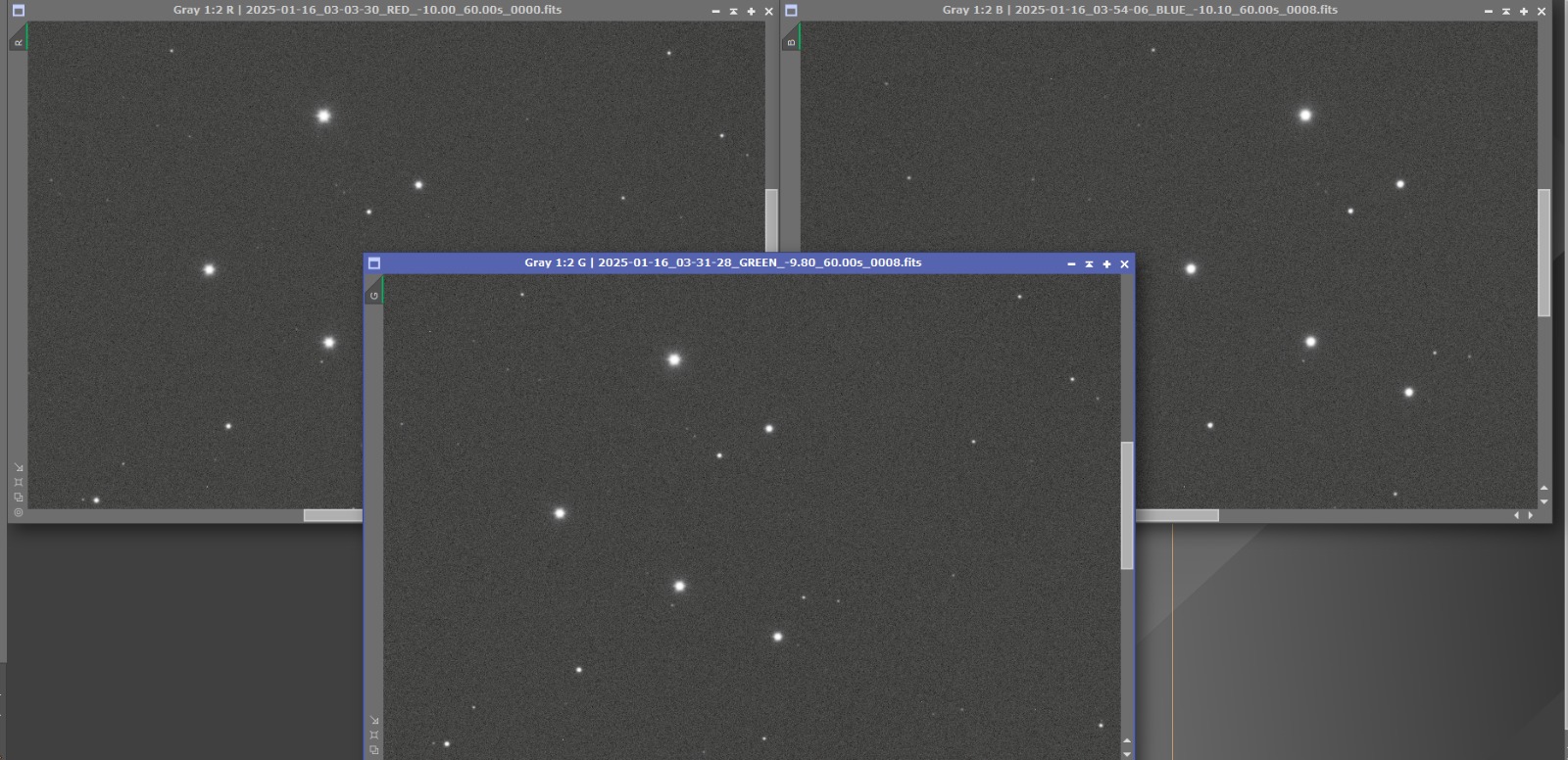Click the circular target icon in RED window
This screenshot has height=760, width=1568.
tap(18, 512)
